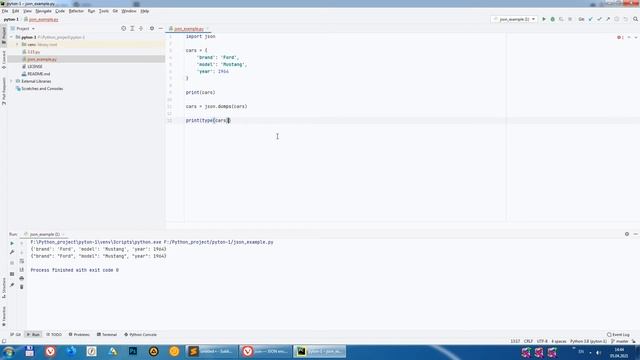The height and width of the screenshot is (360, 640).
Task: Open the Event Log in status bar
Action: click(x=618, y=335)
